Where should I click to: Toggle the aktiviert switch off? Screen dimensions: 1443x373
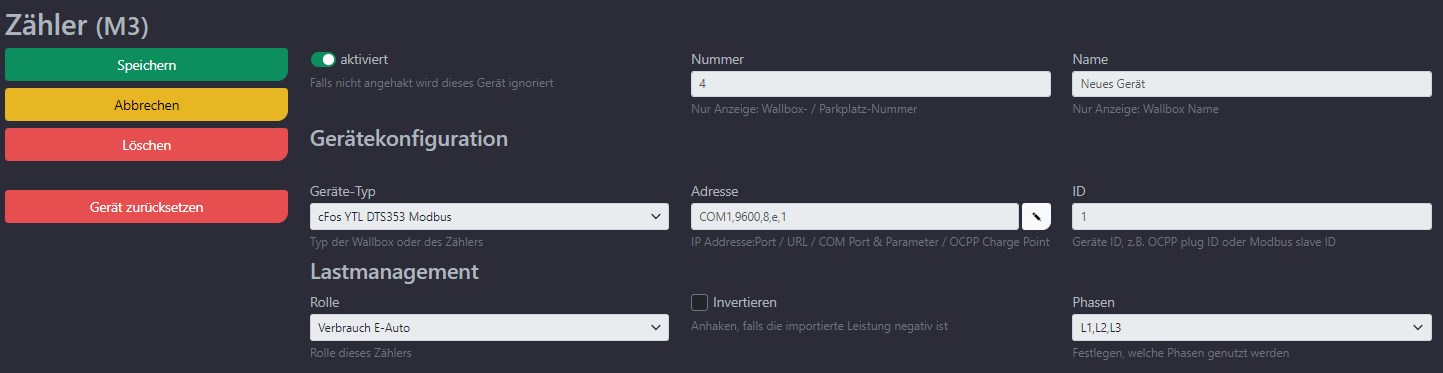pos(323,60)
